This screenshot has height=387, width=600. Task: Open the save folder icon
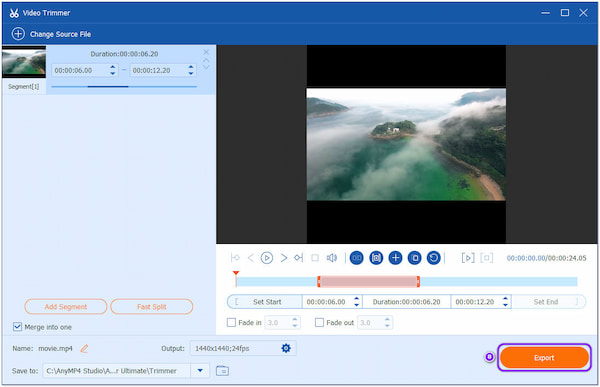(222, 371)
